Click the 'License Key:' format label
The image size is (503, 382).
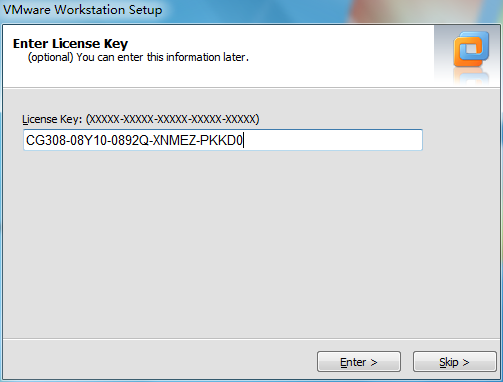141,119
